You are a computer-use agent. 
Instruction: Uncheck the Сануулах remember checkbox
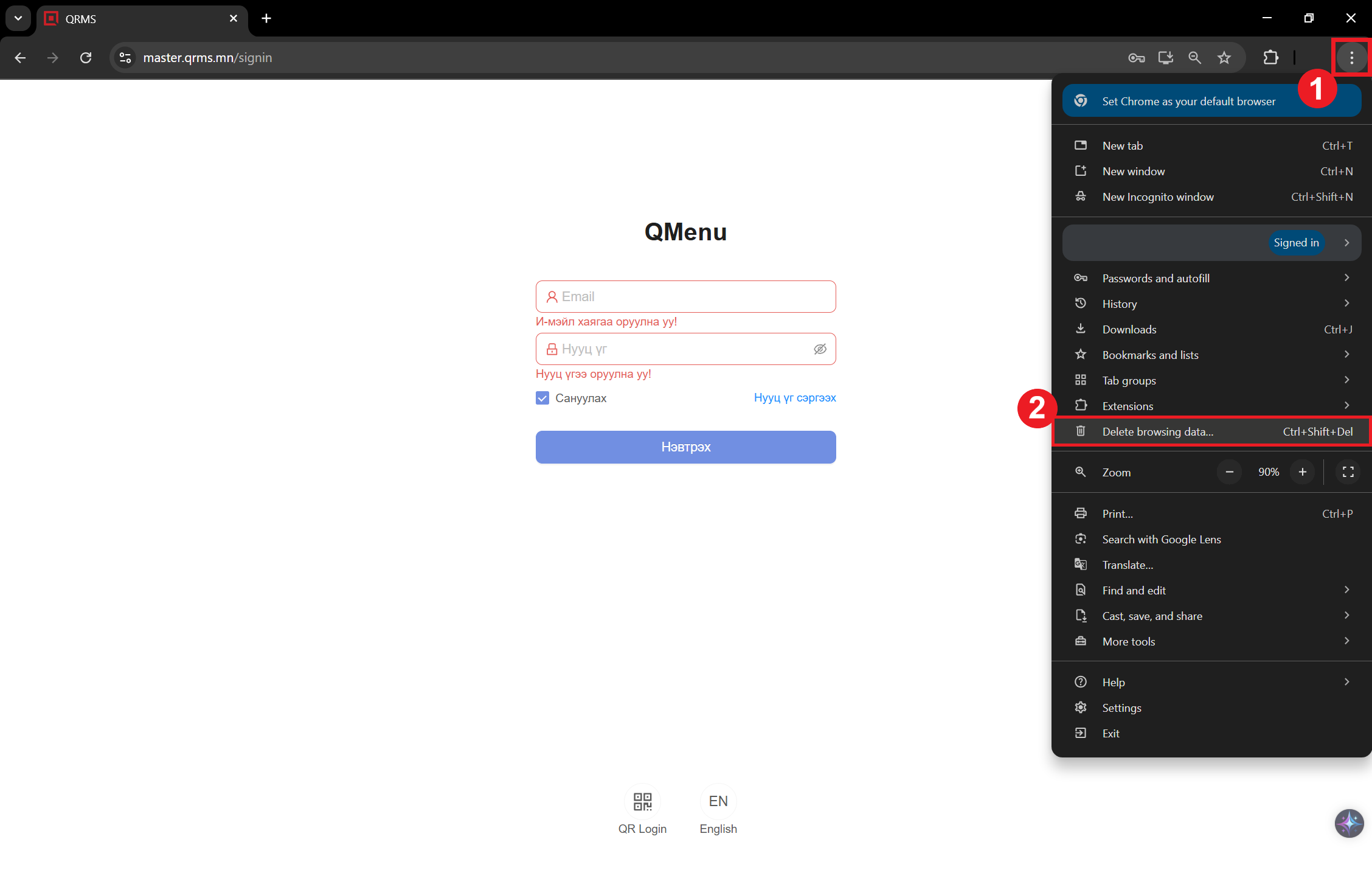[542, 398]
